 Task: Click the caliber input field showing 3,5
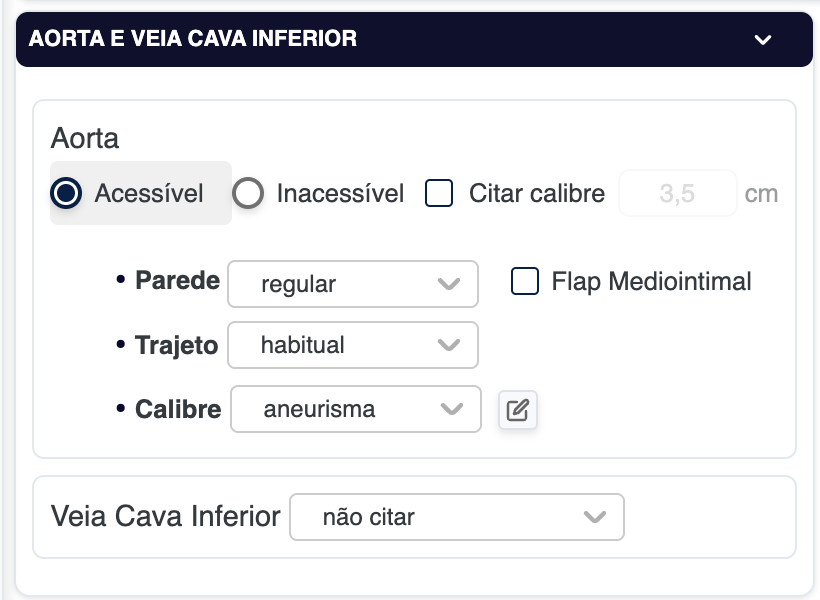(677, 194)
